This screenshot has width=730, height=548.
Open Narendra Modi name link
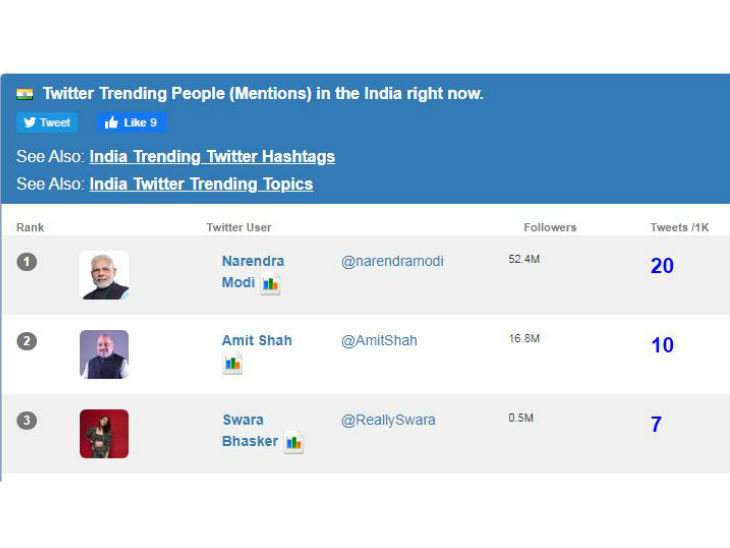[252, 261]
